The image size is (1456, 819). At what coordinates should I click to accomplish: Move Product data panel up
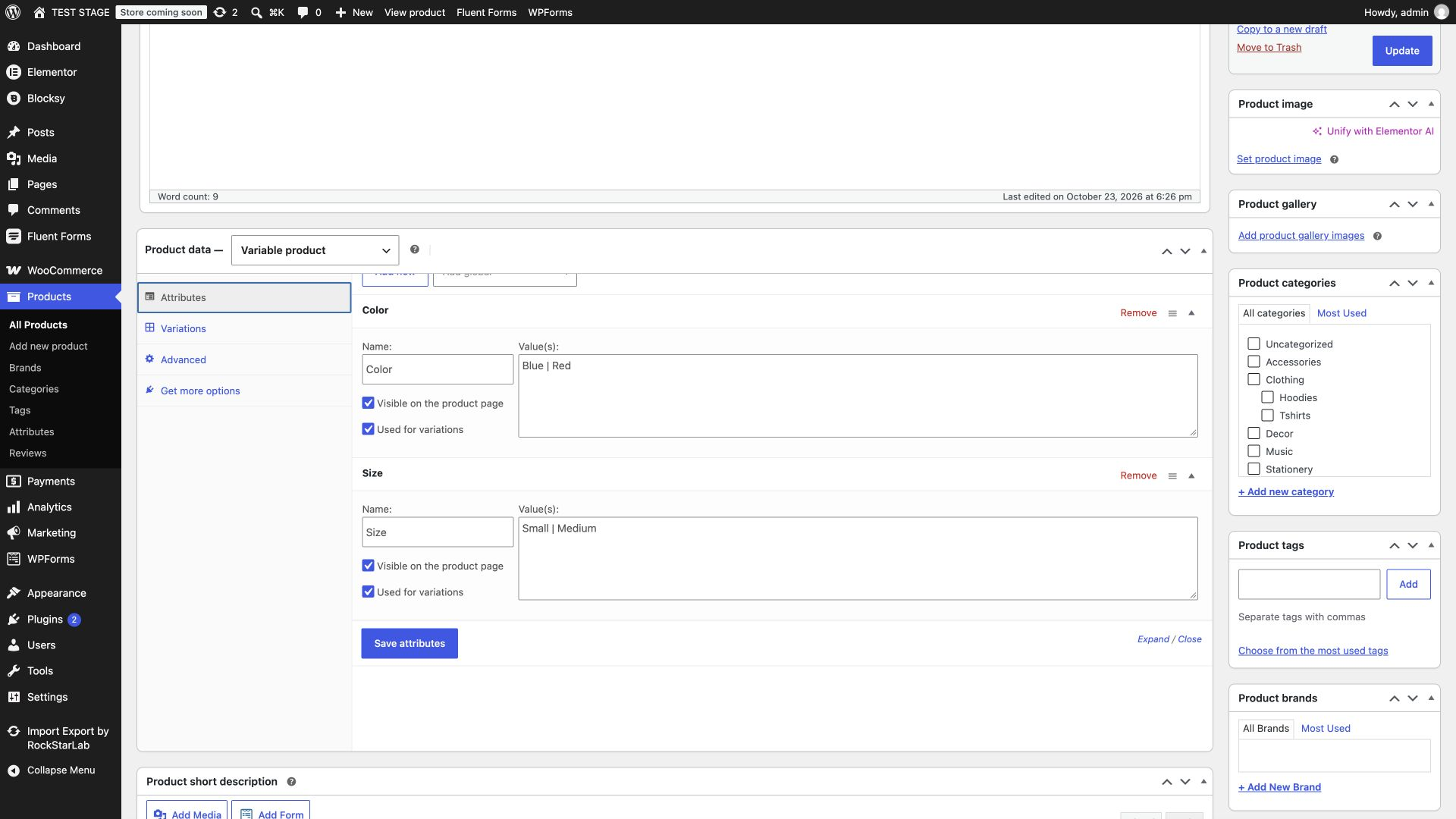(1167, 251)
